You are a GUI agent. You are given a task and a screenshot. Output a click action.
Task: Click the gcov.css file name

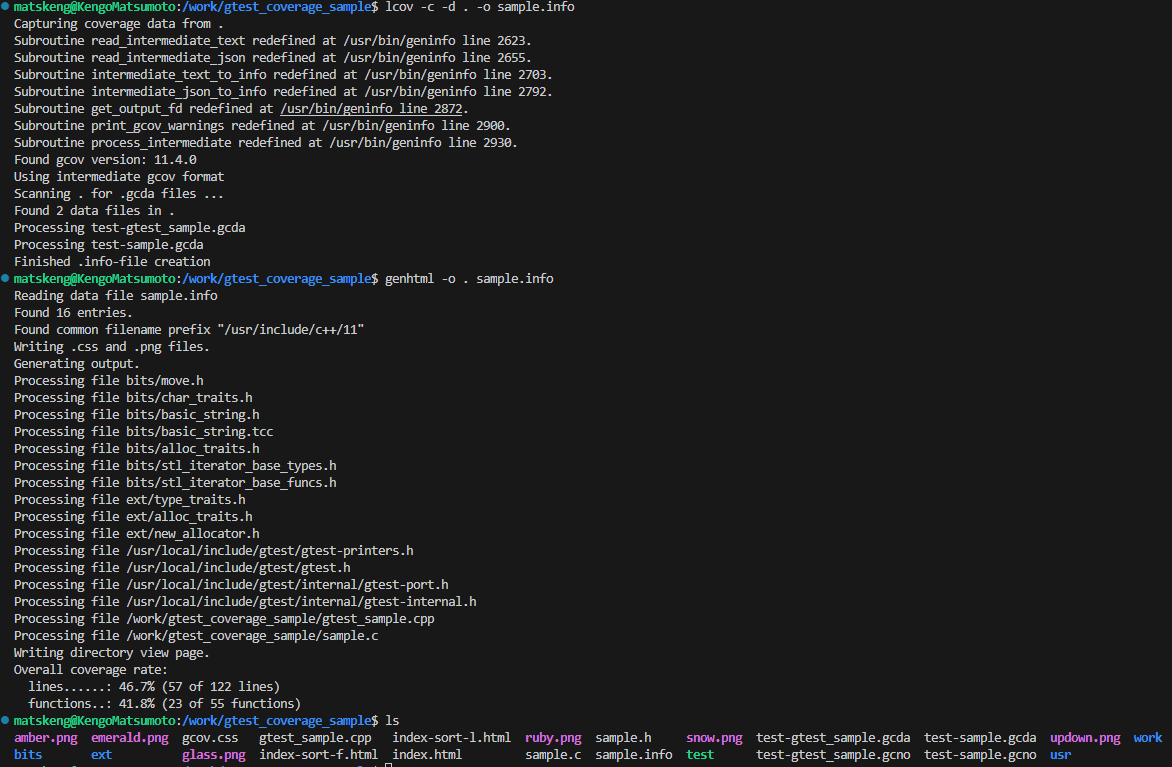click(210, 737)
